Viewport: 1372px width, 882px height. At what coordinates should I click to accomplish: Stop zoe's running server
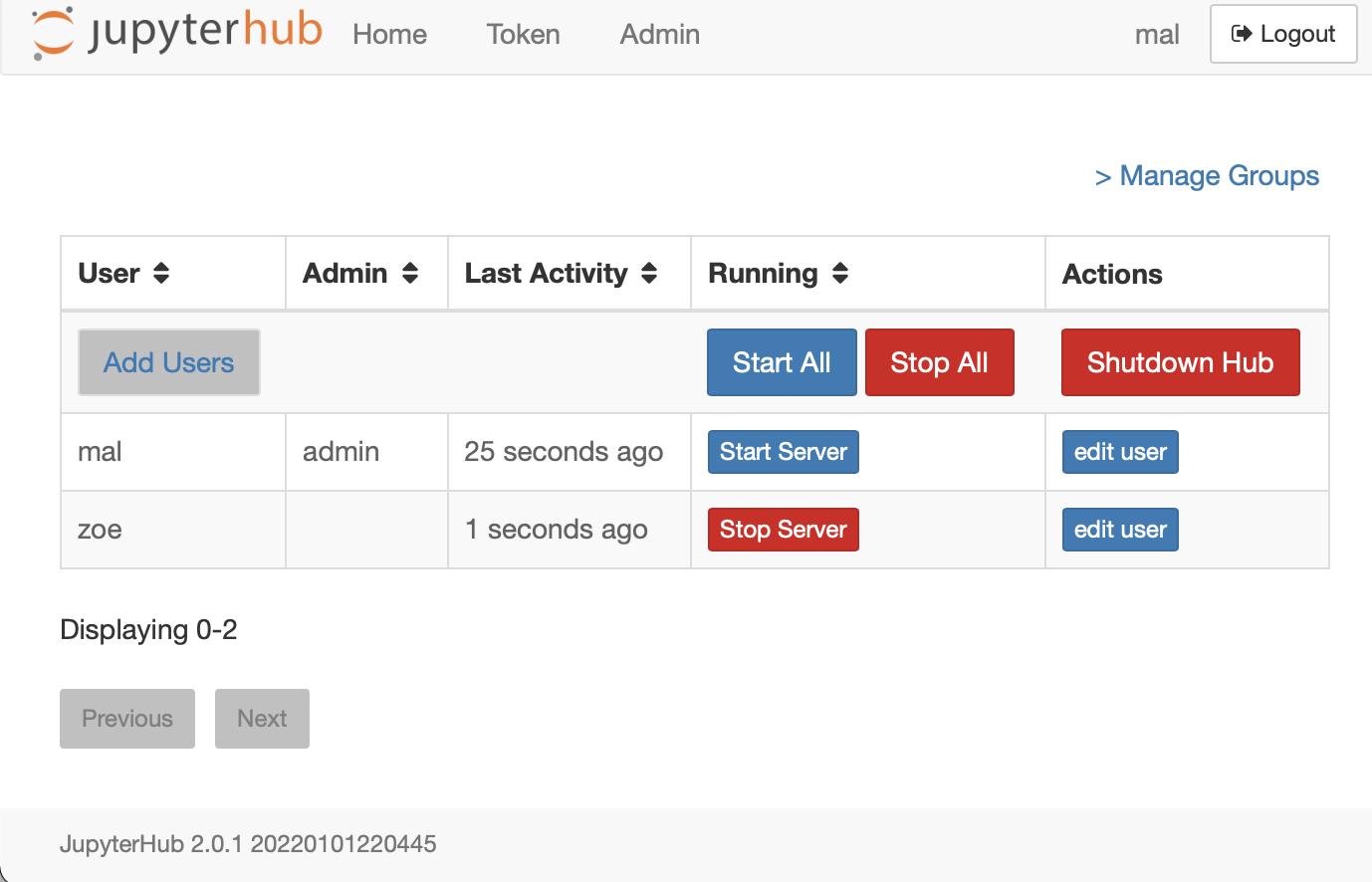pyautogui.click(x=783, y=529)
